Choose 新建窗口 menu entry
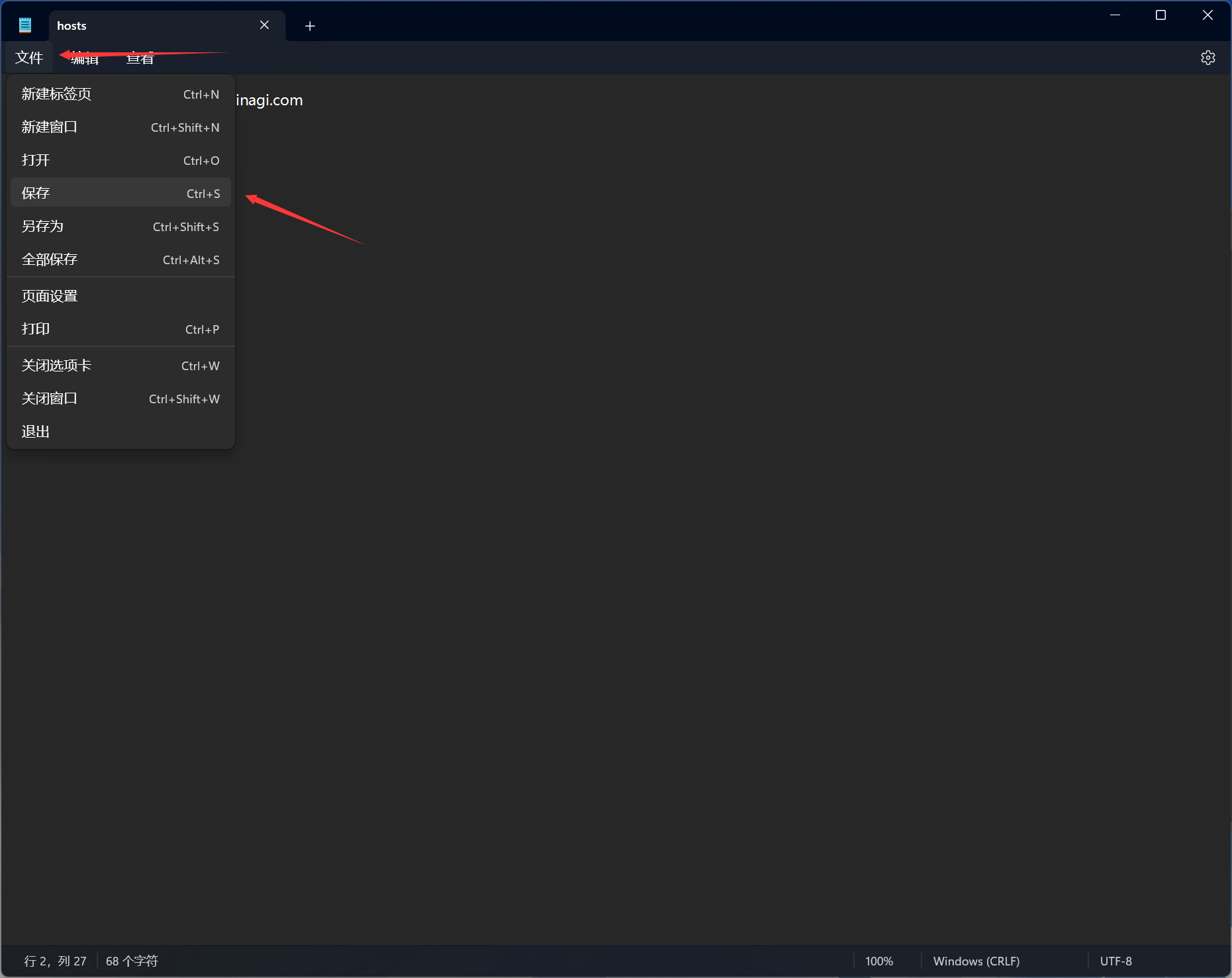 click(x=120, y=127)
